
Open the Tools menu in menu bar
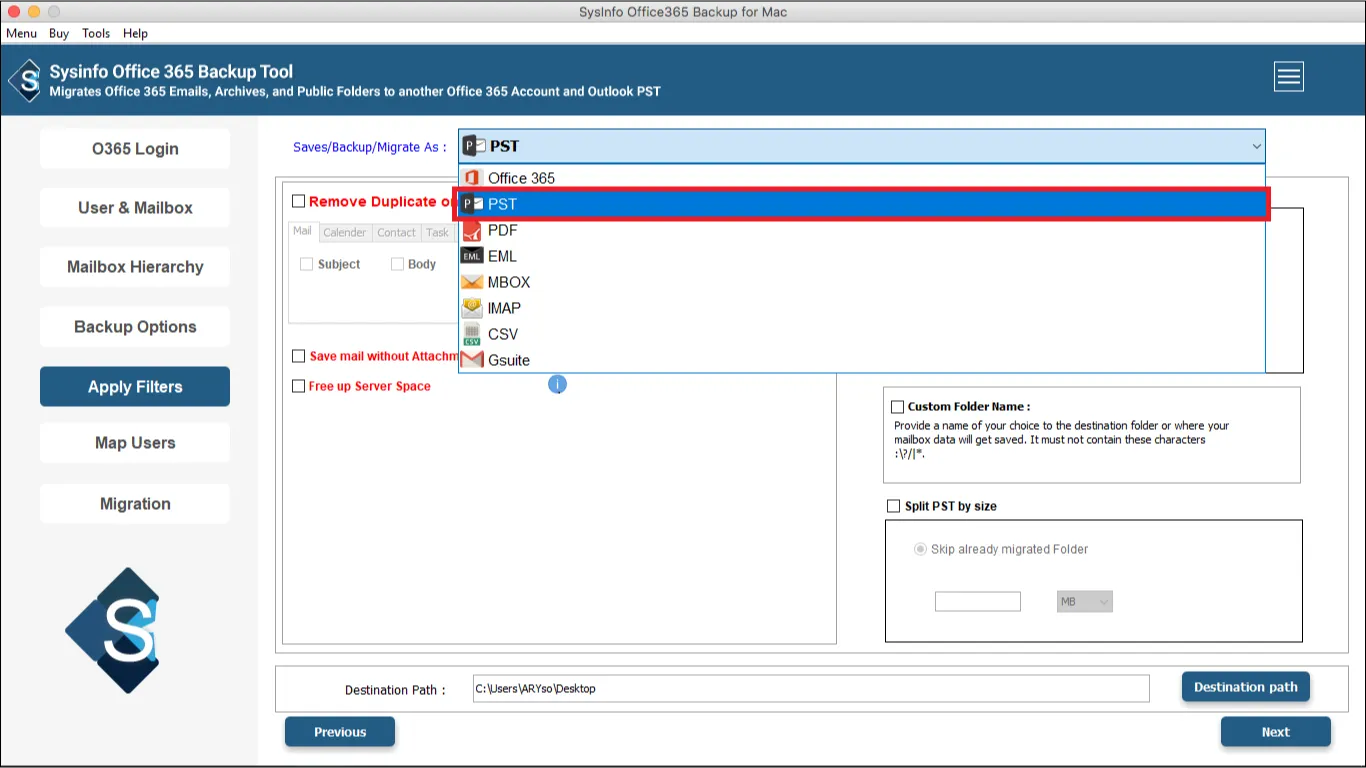[x=96, y=33]
